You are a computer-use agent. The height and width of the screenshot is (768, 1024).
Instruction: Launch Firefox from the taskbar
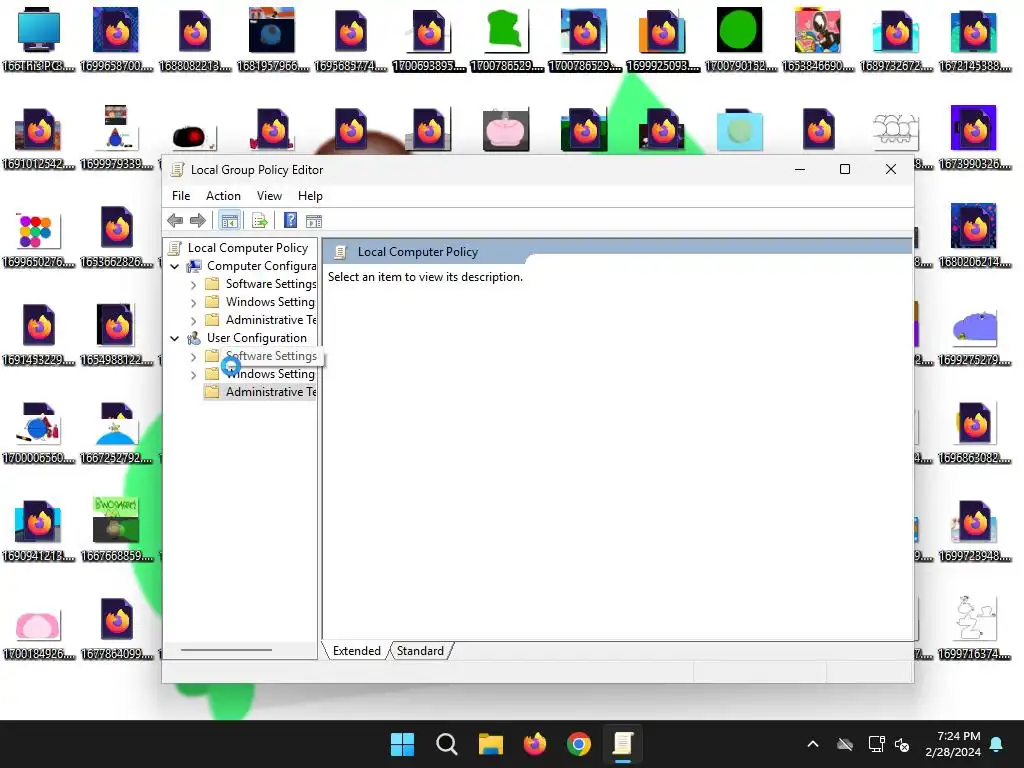click(x=535, y=744)
